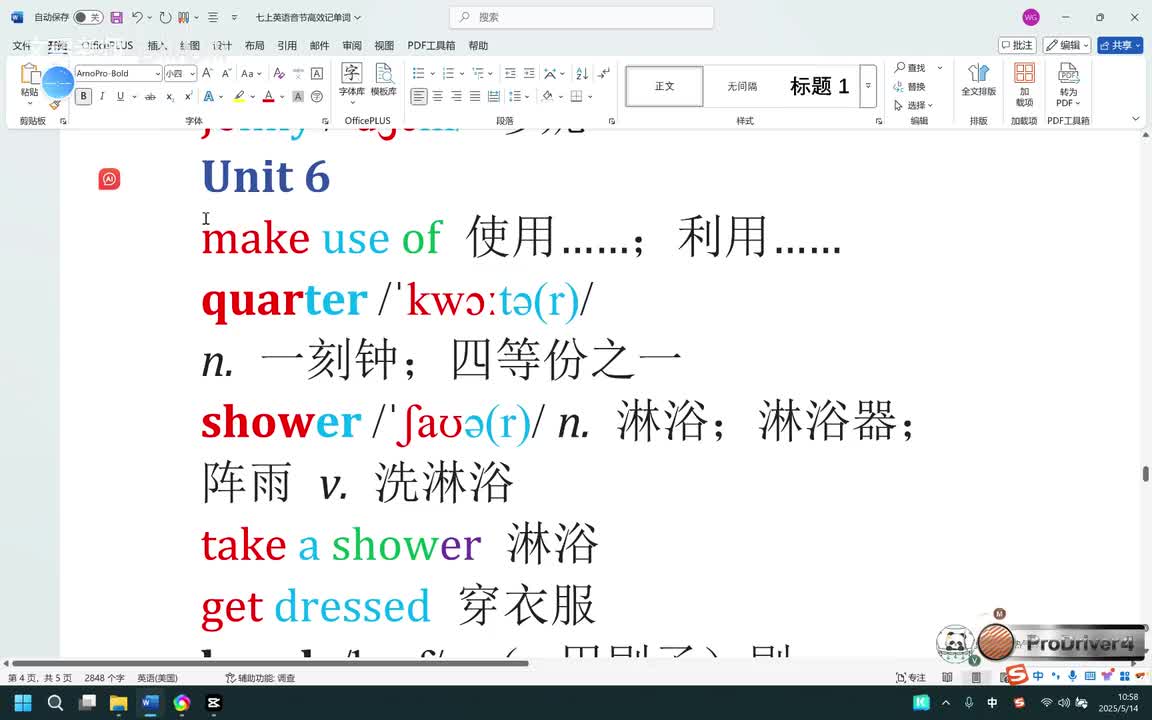The height and width of the screenshot is (720, 1152).
Task: Open the 转为PDF dropdown
Action: (x=1068, y=84)
